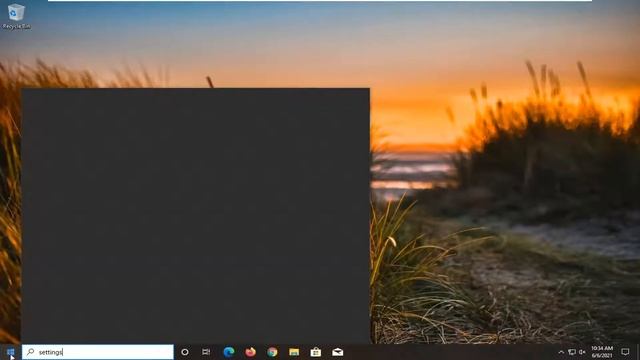The image size is (640, 360).
Task: Click the search magnifier icon in the search box
Action: pyautogui.click(x=30, y=352)
